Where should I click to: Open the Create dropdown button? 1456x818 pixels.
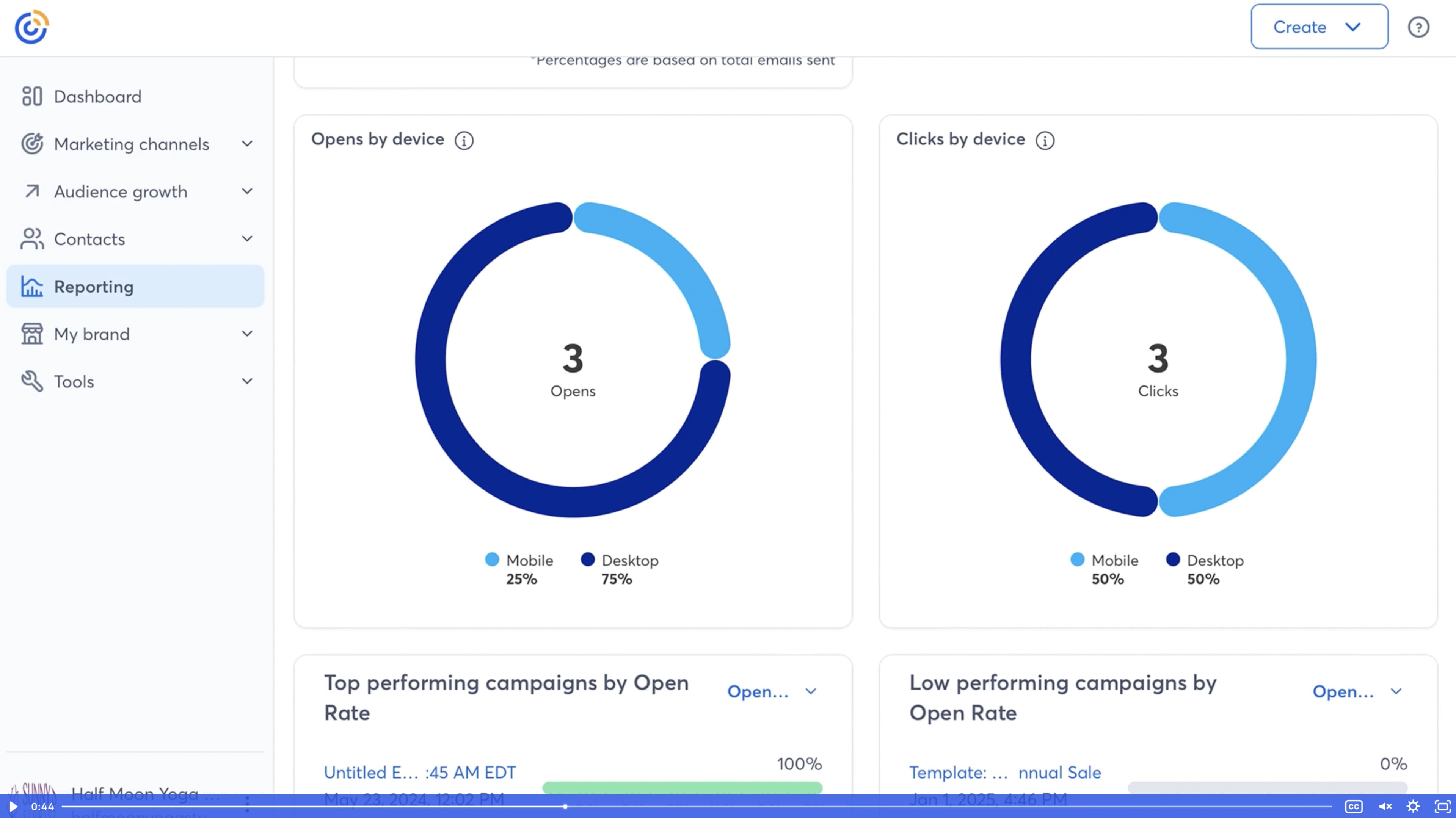click(1319, 27)
